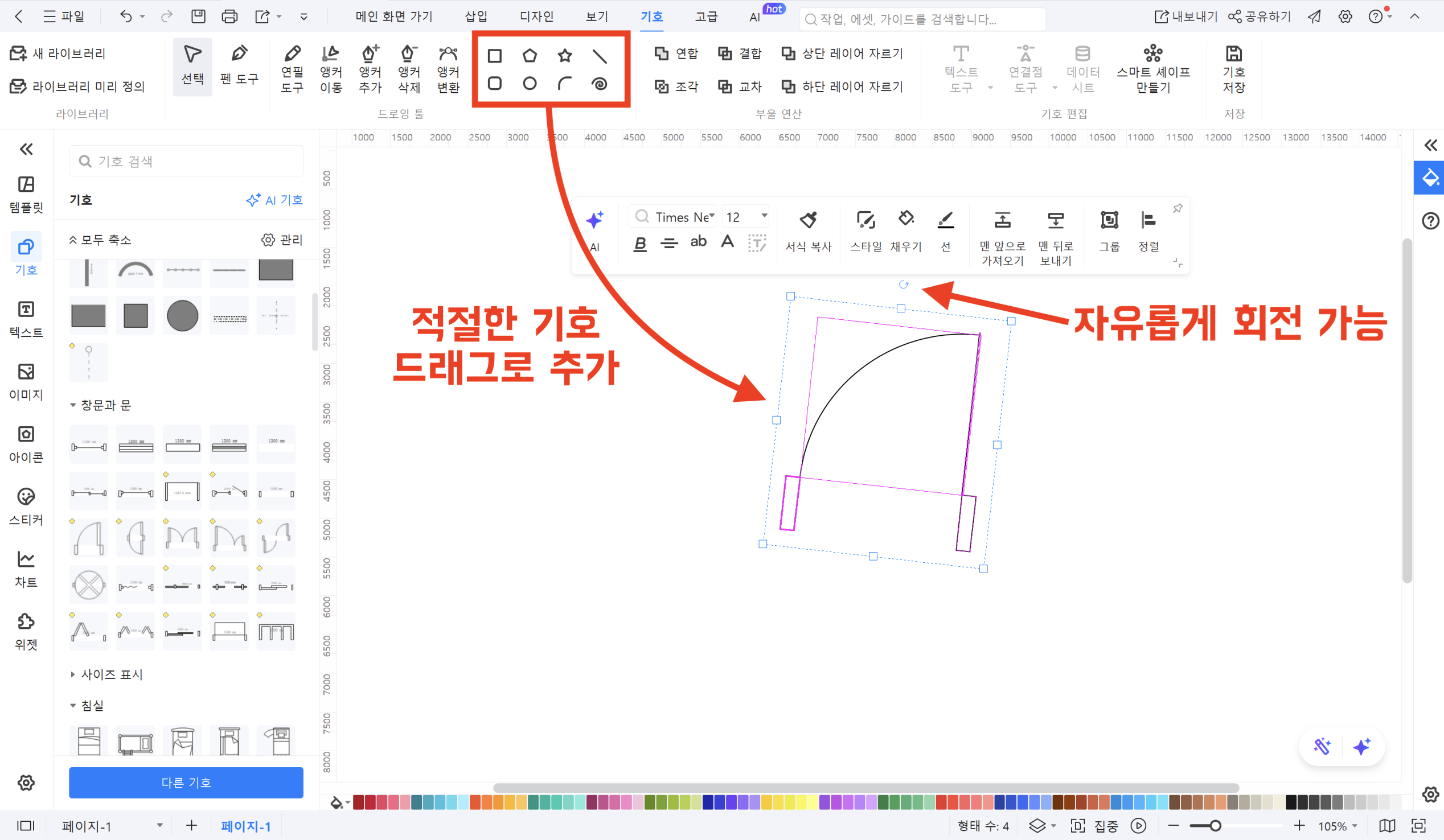Open 스마트 셰이프 만들기 tool
The image size is (1444, 840).
[1153, 68]
